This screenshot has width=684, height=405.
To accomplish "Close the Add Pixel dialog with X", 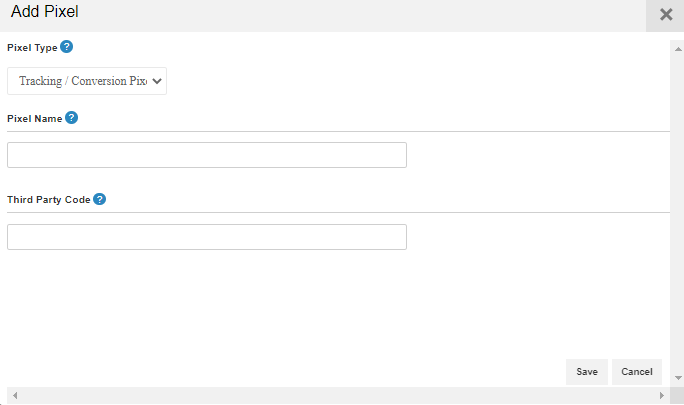I will pos(666,14).
